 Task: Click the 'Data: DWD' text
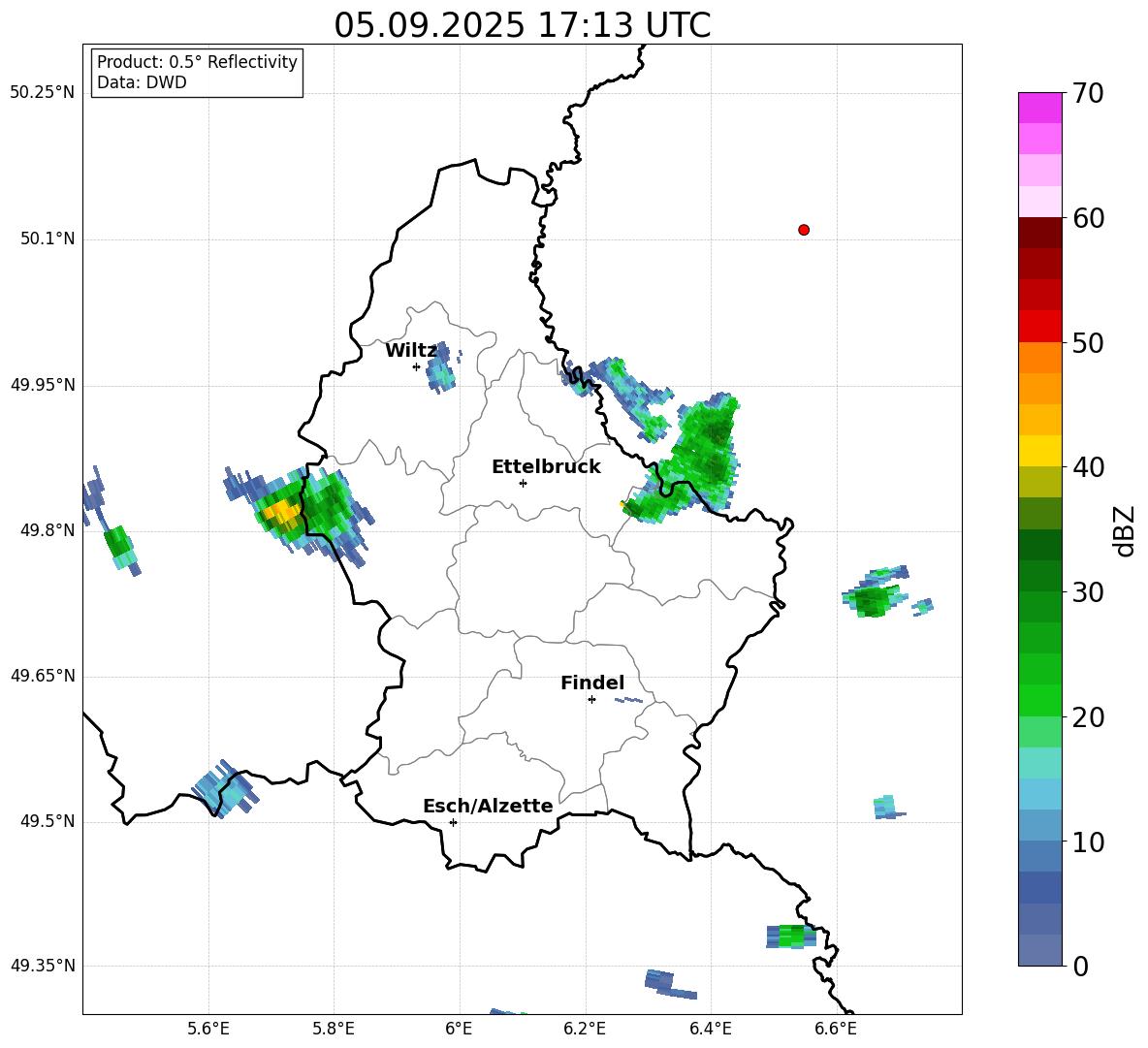coord(142,82)
